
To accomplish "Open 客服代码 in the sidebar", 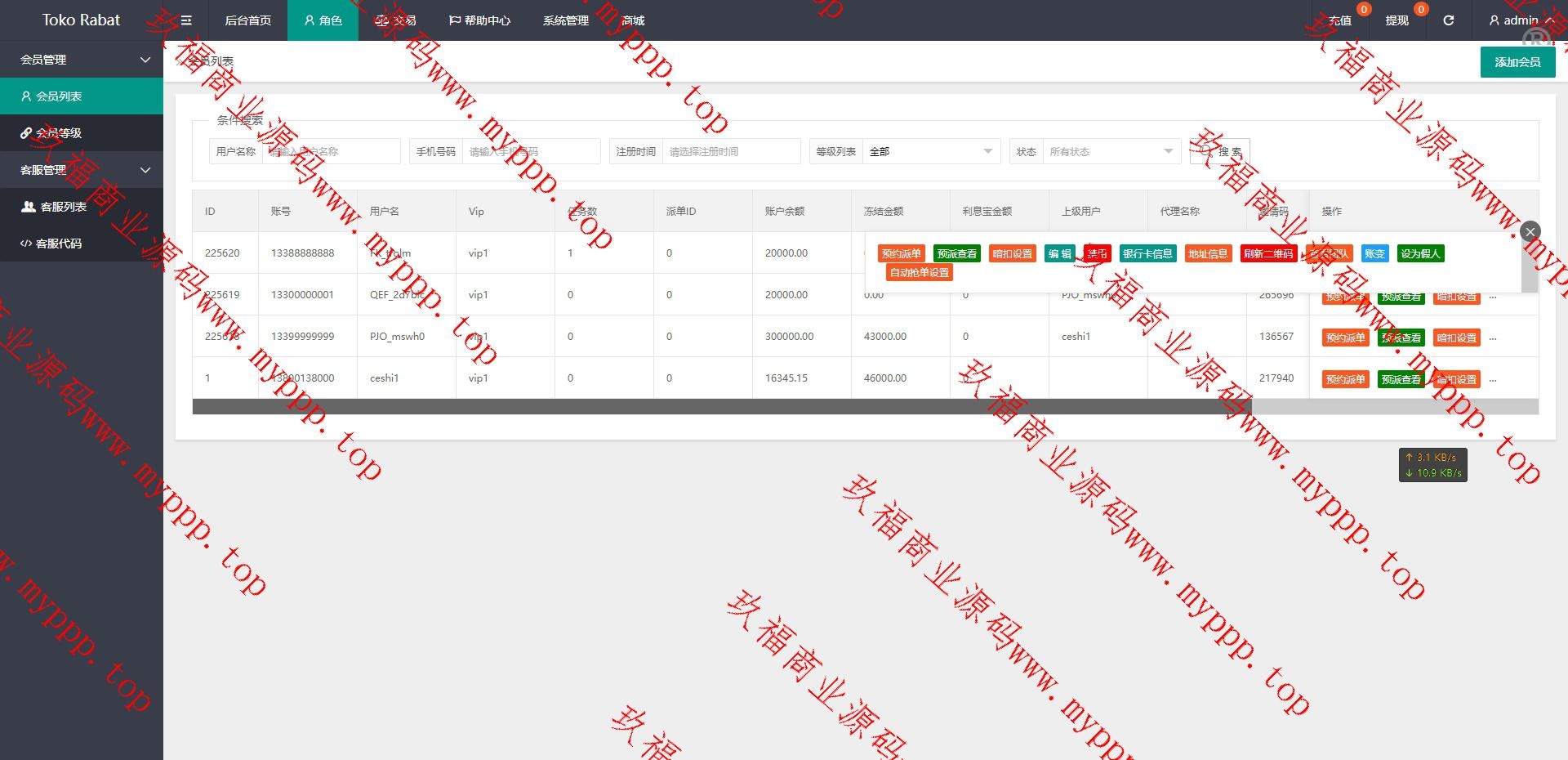I will (x=59, y=244).
